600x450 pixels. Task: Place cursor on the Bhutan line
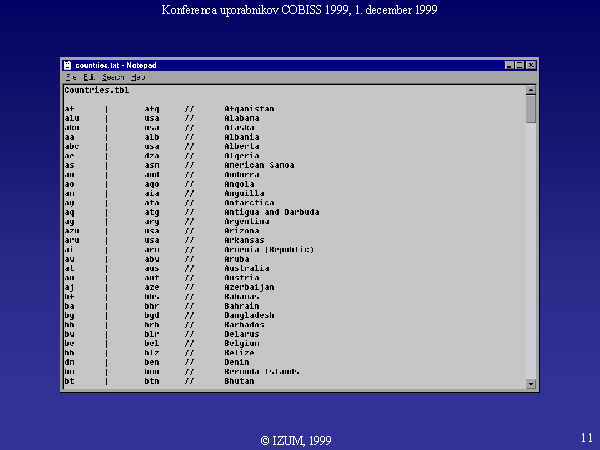point(240,381)
